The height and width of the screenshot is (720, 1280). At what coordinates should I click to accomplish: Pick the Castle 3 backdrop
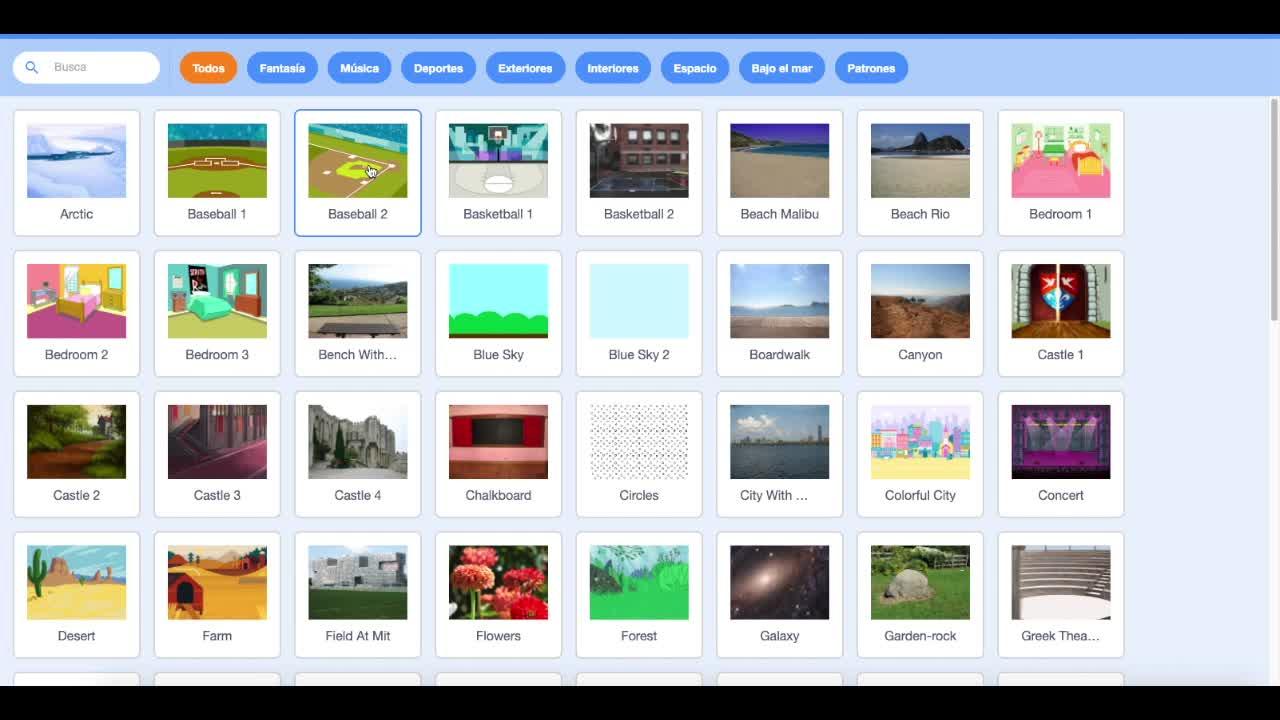(217, 454)
